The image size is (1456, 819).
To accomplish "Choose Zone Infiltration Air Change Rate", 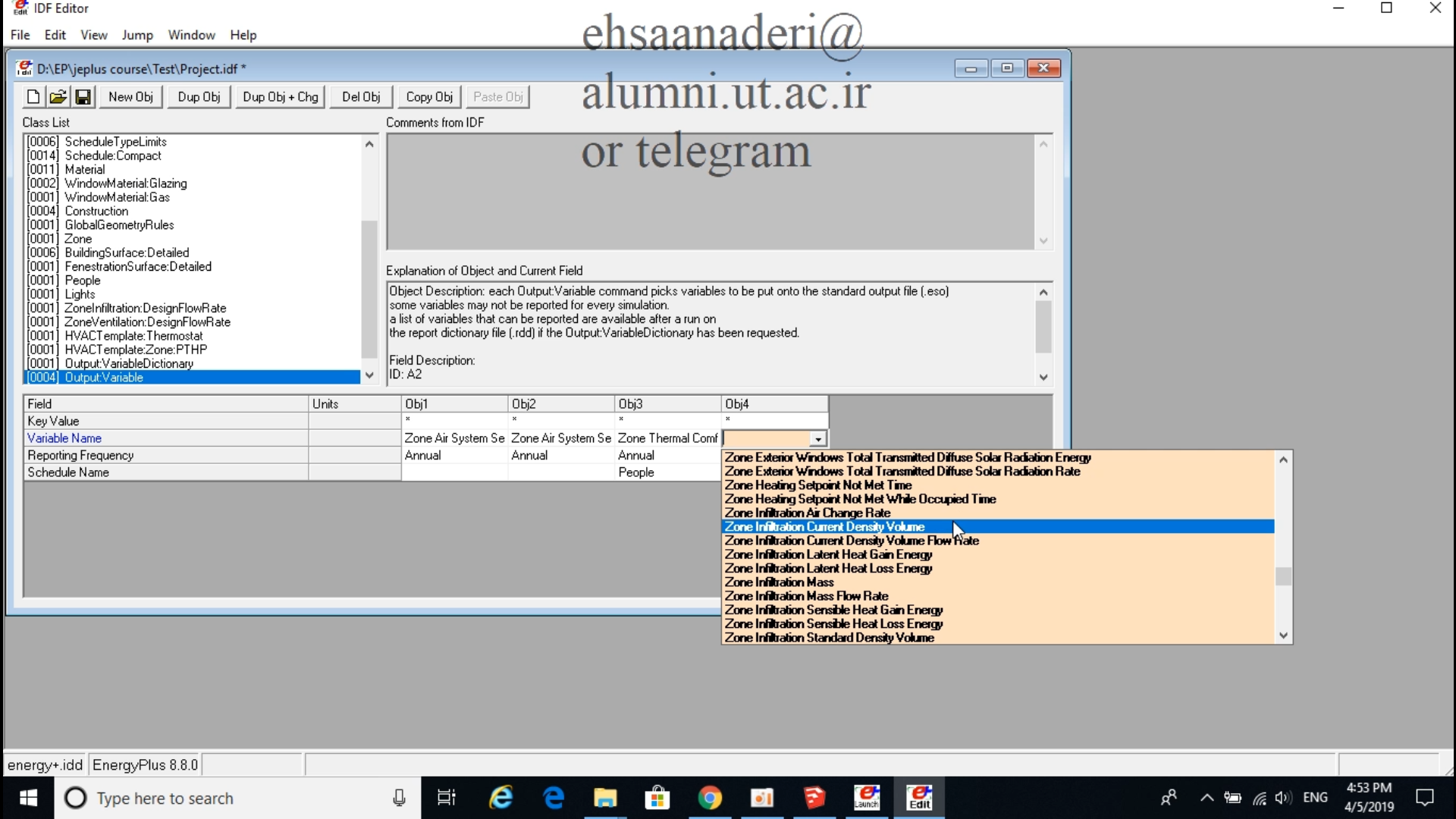I will 998,513.
